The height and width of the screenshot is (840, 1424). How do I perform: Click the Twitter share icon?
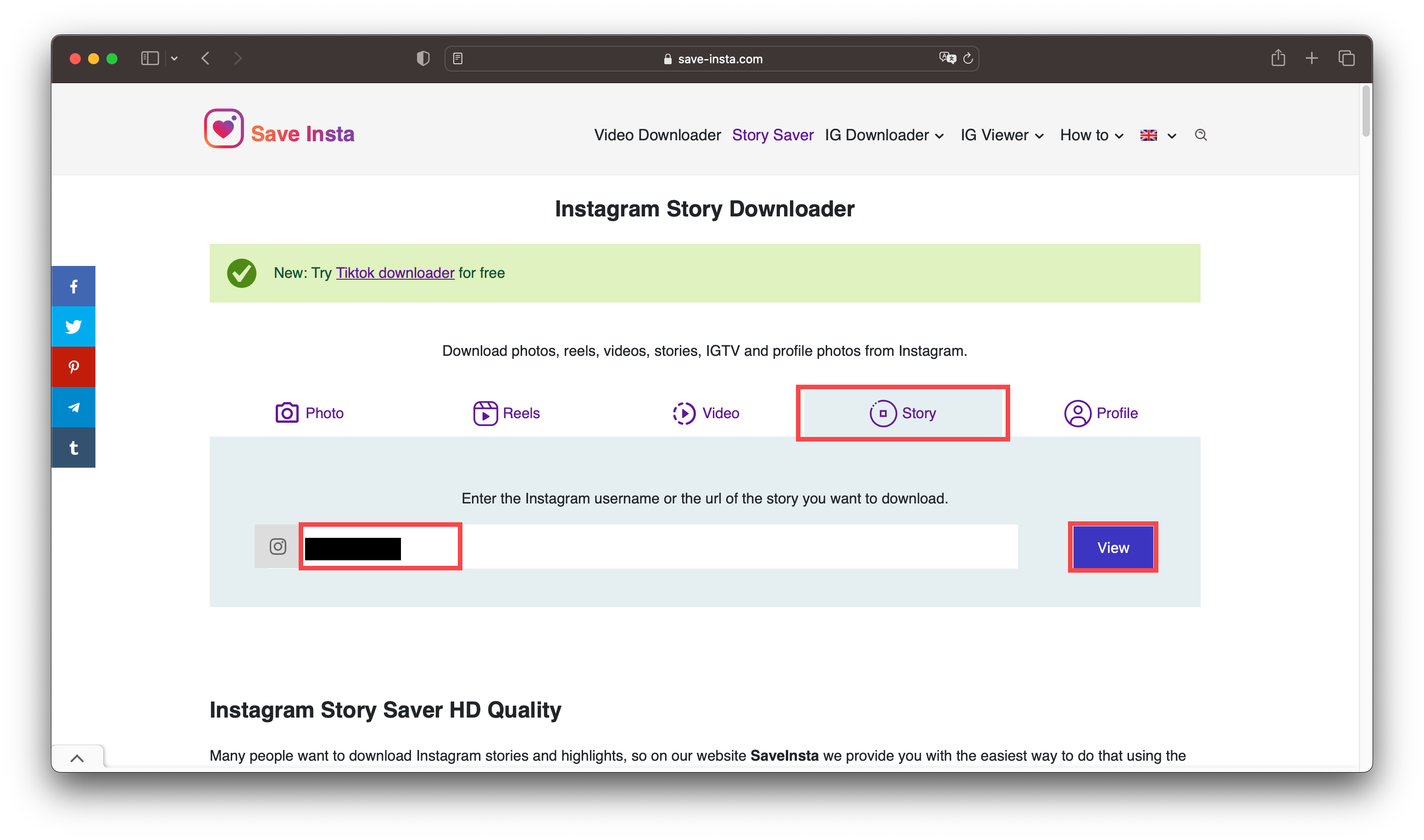(73, 326)
